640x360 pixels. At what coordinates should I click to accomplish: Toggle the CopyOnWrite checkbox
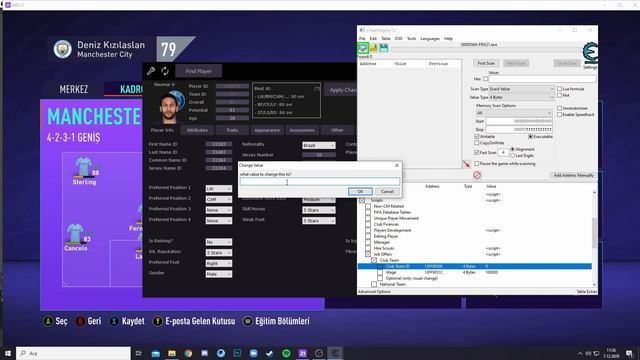(476, 143)
